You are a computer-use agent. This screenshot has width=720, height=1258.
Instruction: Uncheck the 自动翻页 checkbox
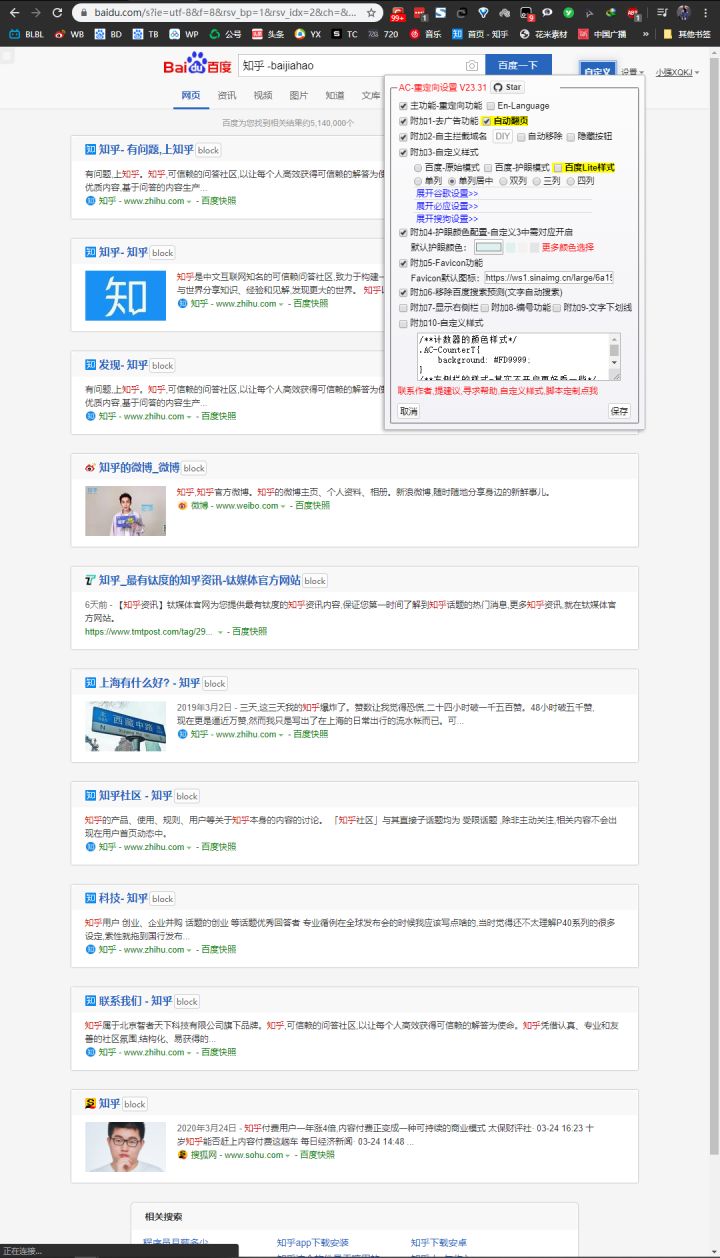486,121
